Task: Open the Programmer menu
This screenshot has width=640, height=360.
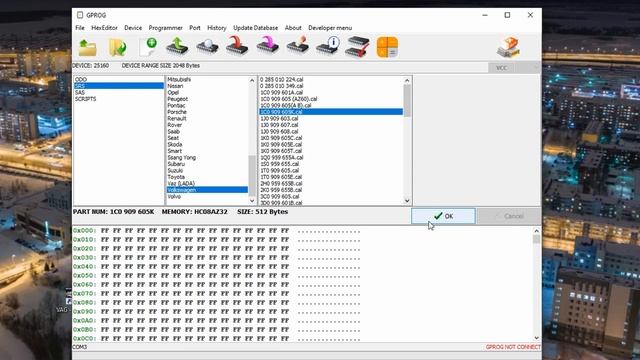Action: click(165, 28)
